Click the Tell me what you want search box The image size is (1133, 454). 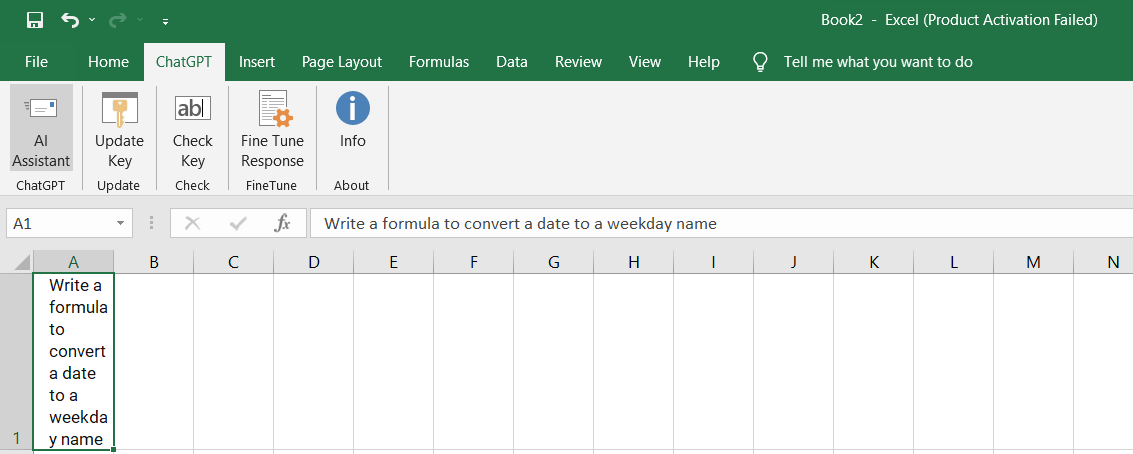tap(877, 62)
